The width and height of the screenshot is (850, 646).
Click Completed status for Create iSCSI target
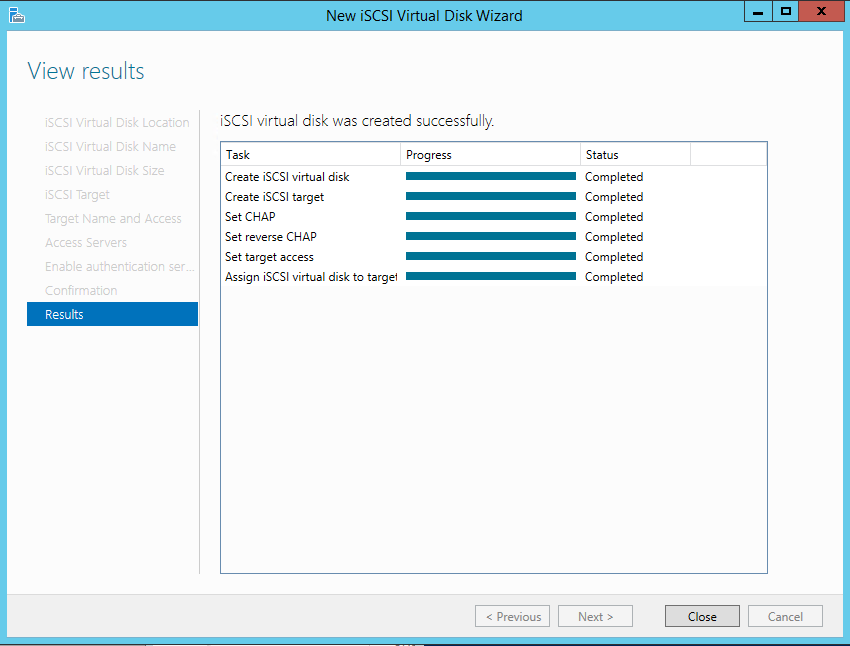[614, 197]
